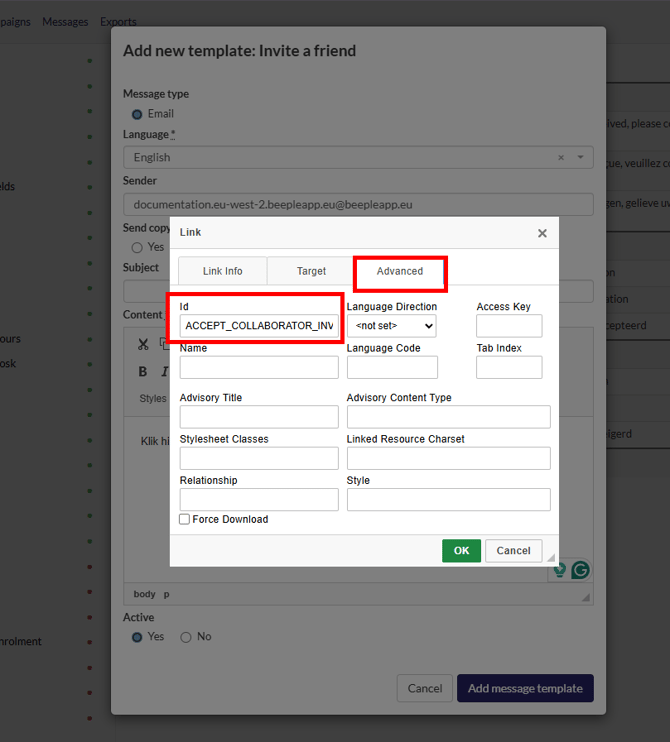Screen dimensions: 670x742
Task: Open the Grammarly icon in the editor
Action: [x=580, y=570]
